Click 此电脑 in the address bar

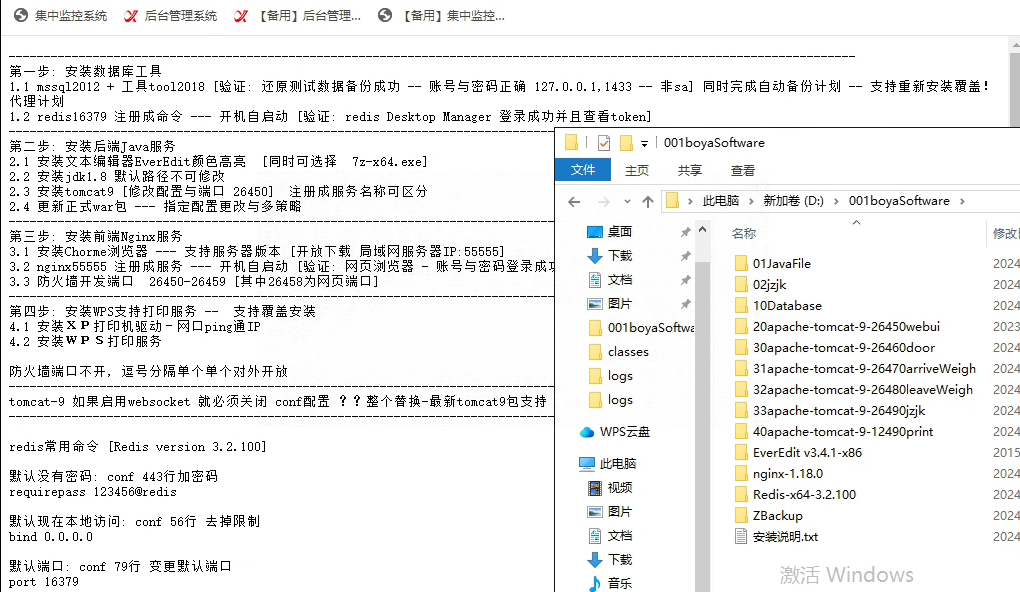[720, 201]
